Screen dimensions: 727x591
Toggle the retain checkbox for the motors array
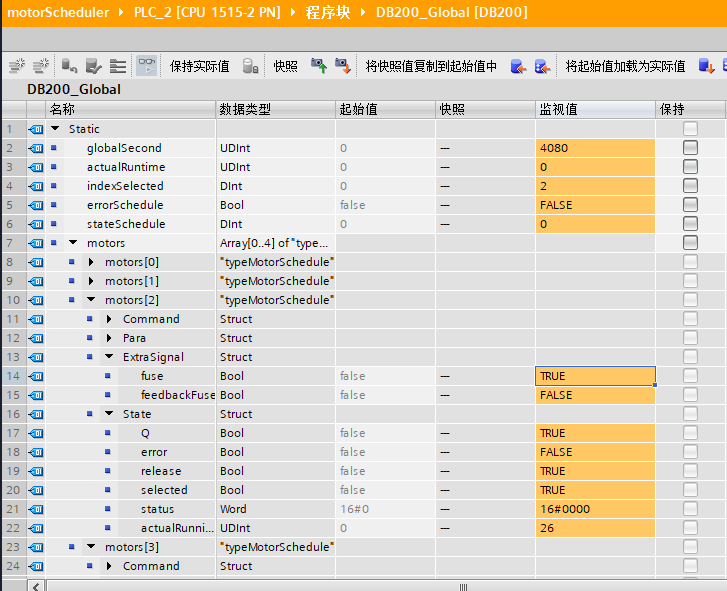tap(690, 243)
